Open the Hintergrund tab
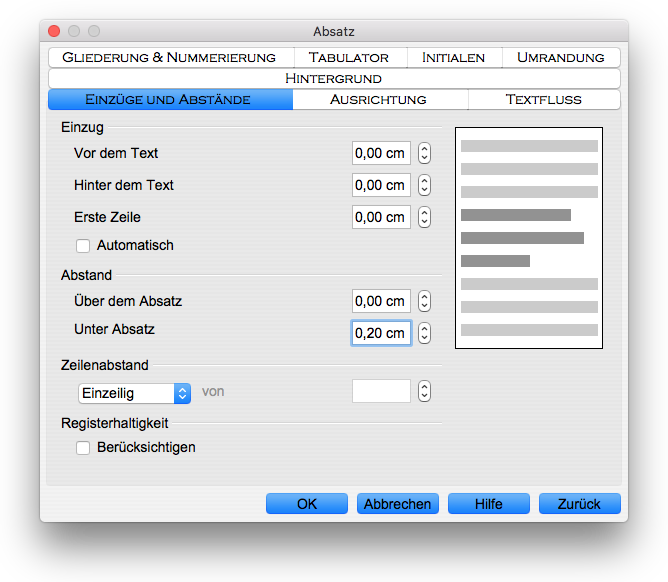Screen dimensions: 668x582 334,78
